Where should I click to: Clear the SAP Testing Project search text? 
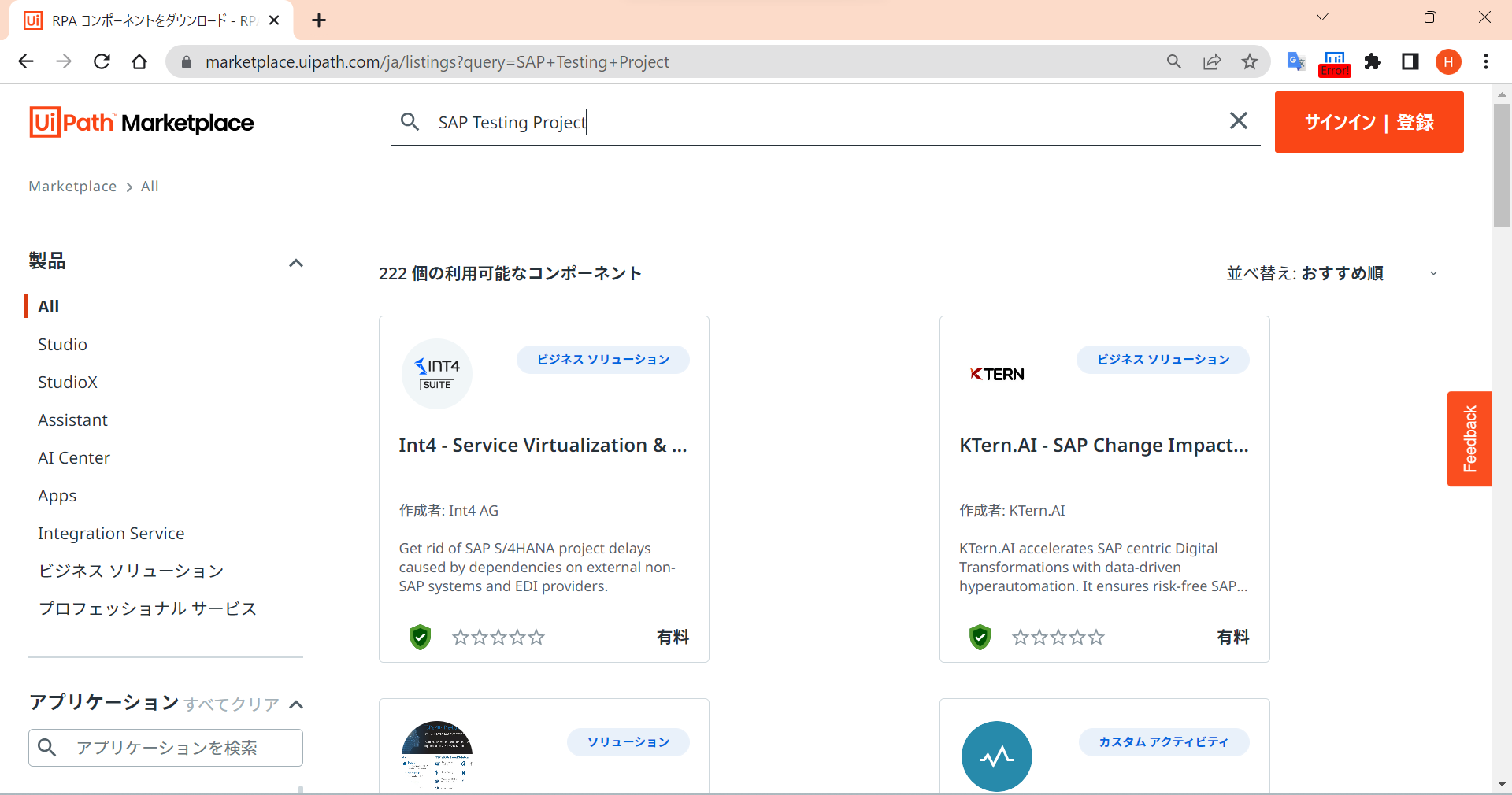click(1239, 120)
